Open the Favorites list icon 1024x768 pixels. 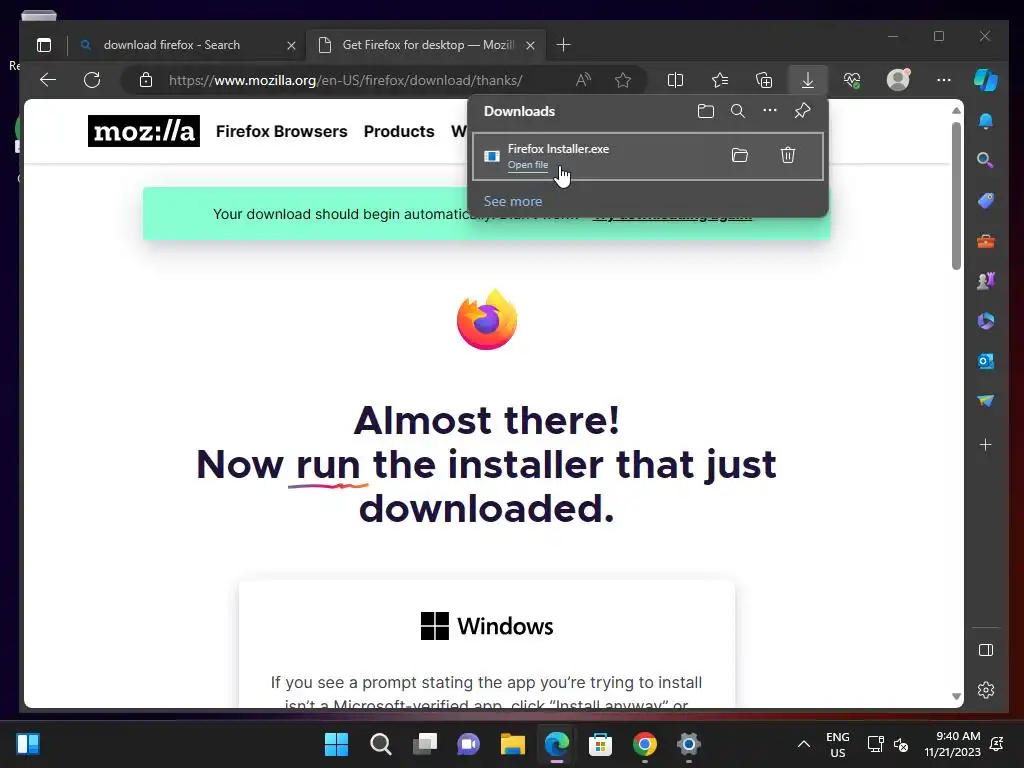tap(720, 80)
